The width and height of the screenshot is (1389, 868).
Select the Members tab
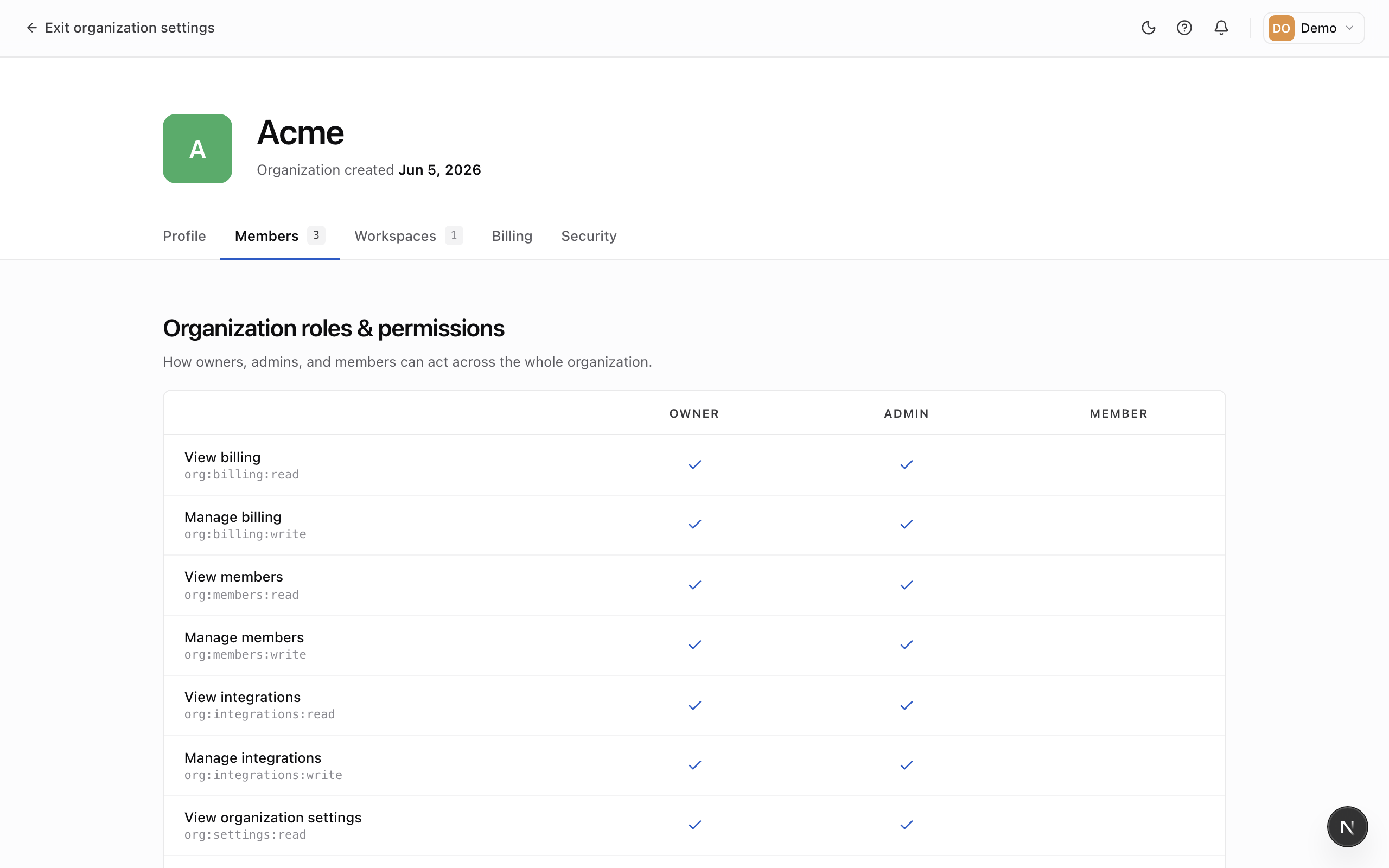click(279, 236)
